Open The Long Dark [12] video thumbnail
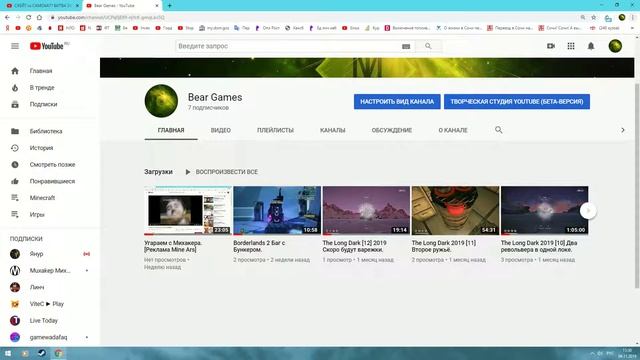 pos(366,211)
